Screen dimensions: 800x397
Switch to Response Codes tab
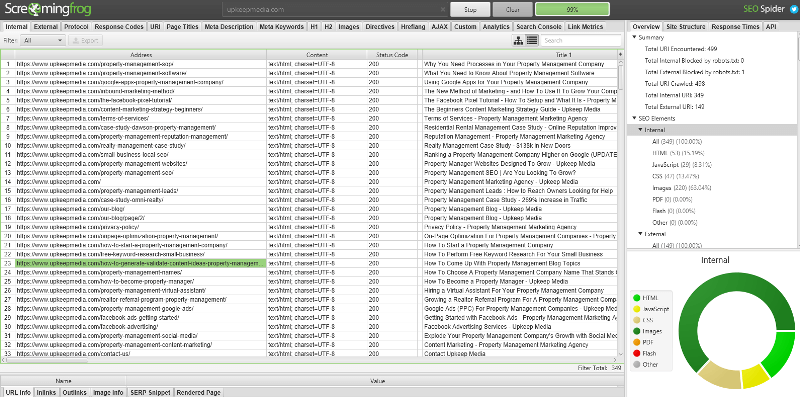pyautogui.click(x=119, y=27)
